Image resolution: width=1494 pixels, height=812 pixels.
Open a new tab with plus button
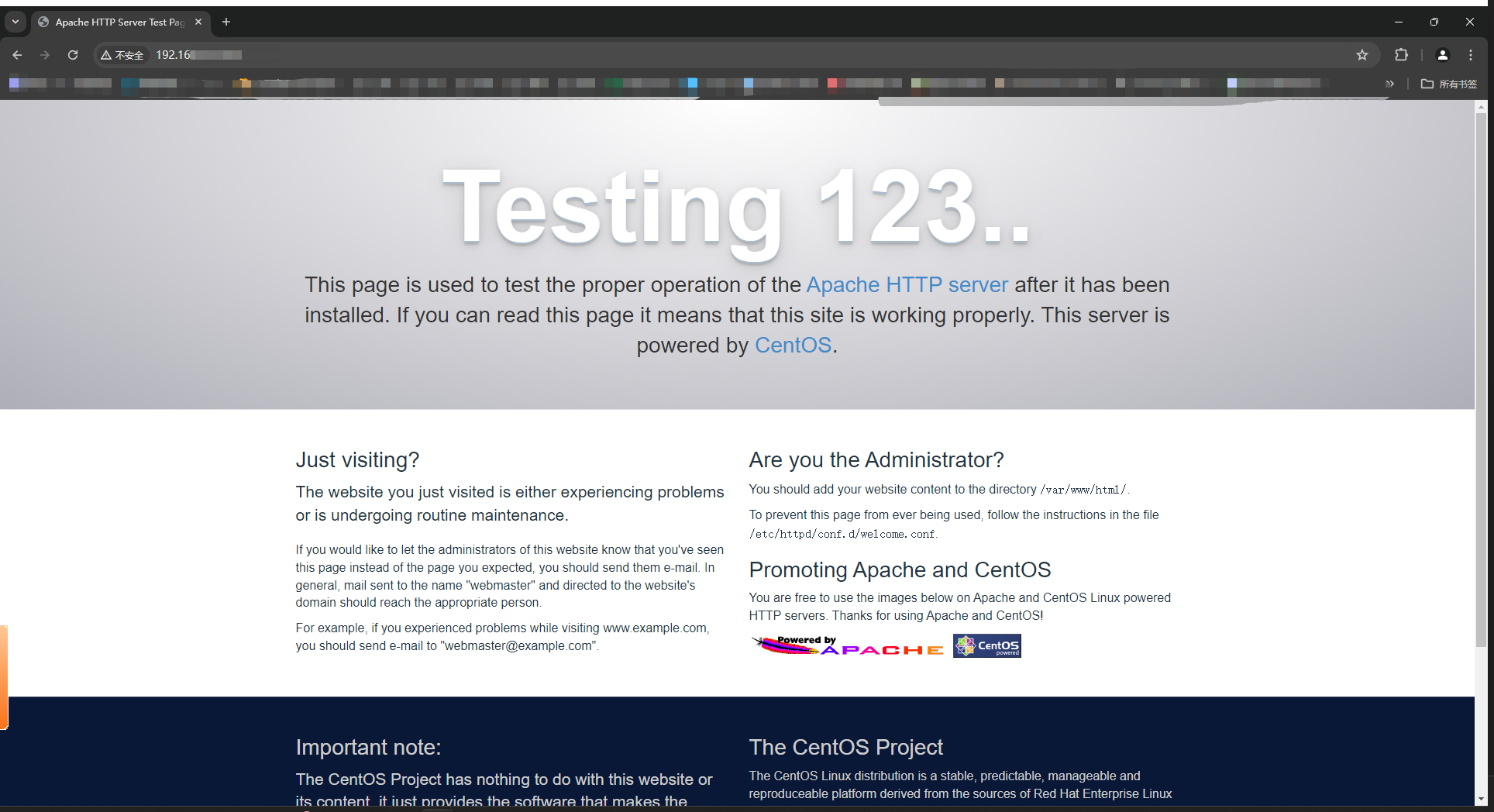tap(226, 22)
